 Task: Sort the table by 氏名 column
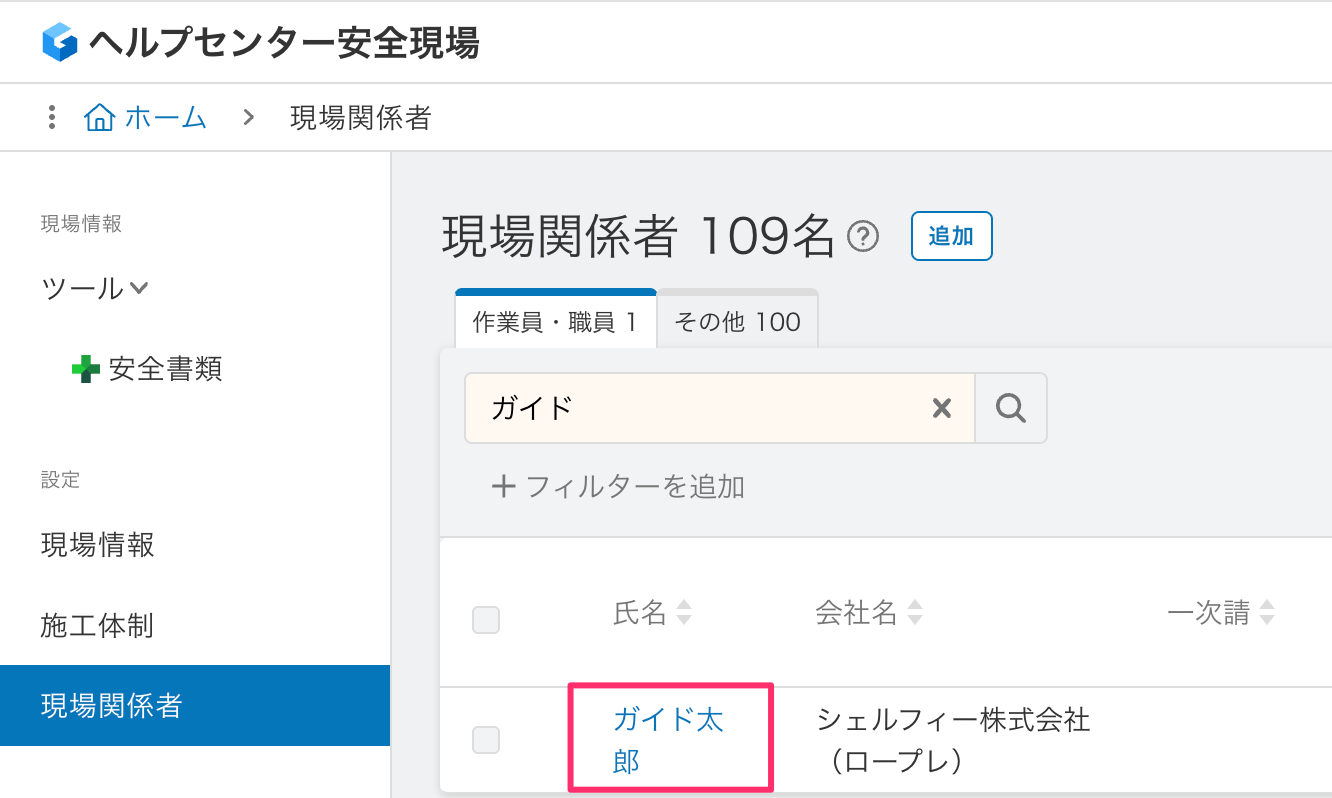[685, 613]
